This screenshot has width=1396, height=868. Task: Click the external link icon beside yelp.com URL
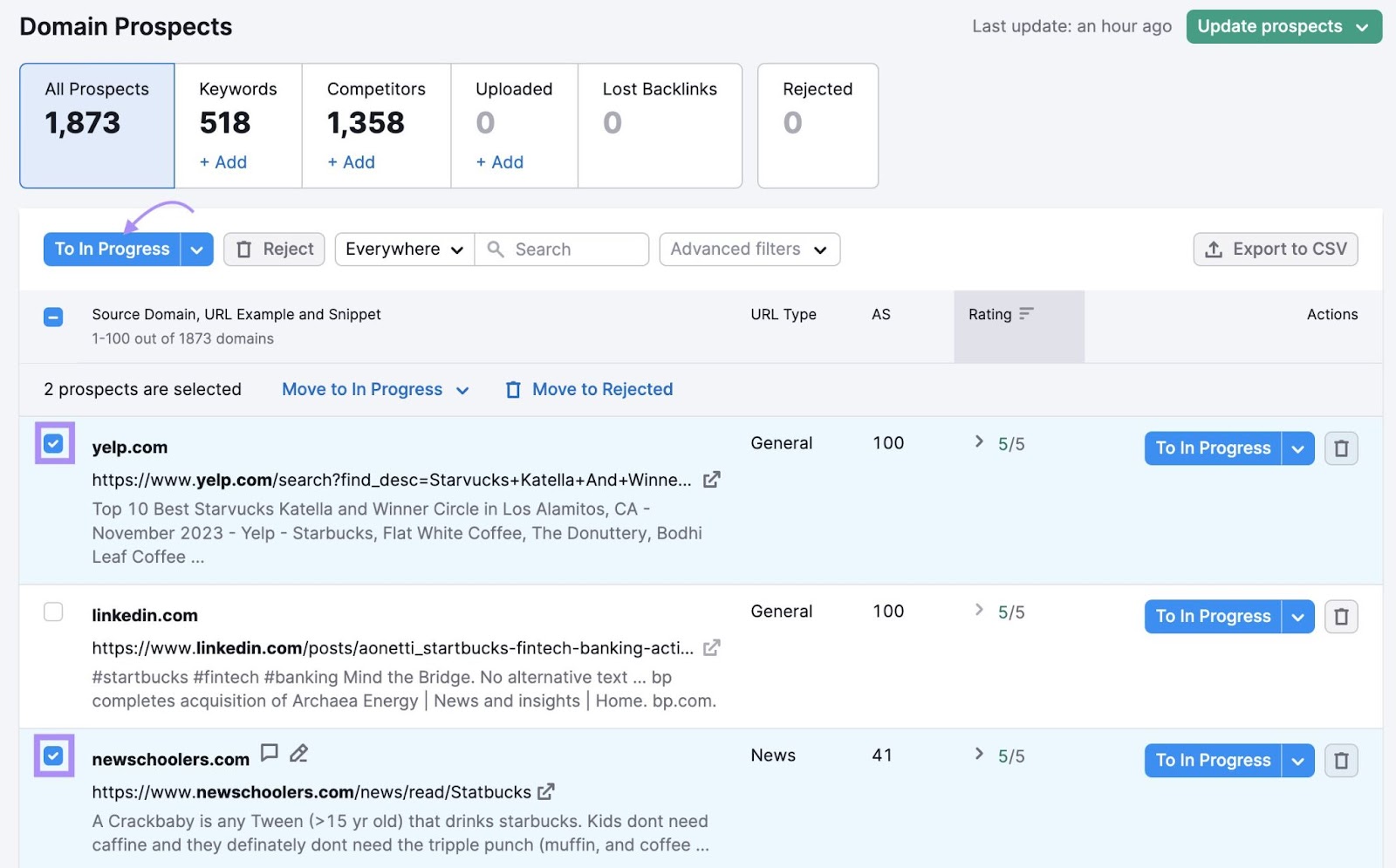[x=712, y=479]
